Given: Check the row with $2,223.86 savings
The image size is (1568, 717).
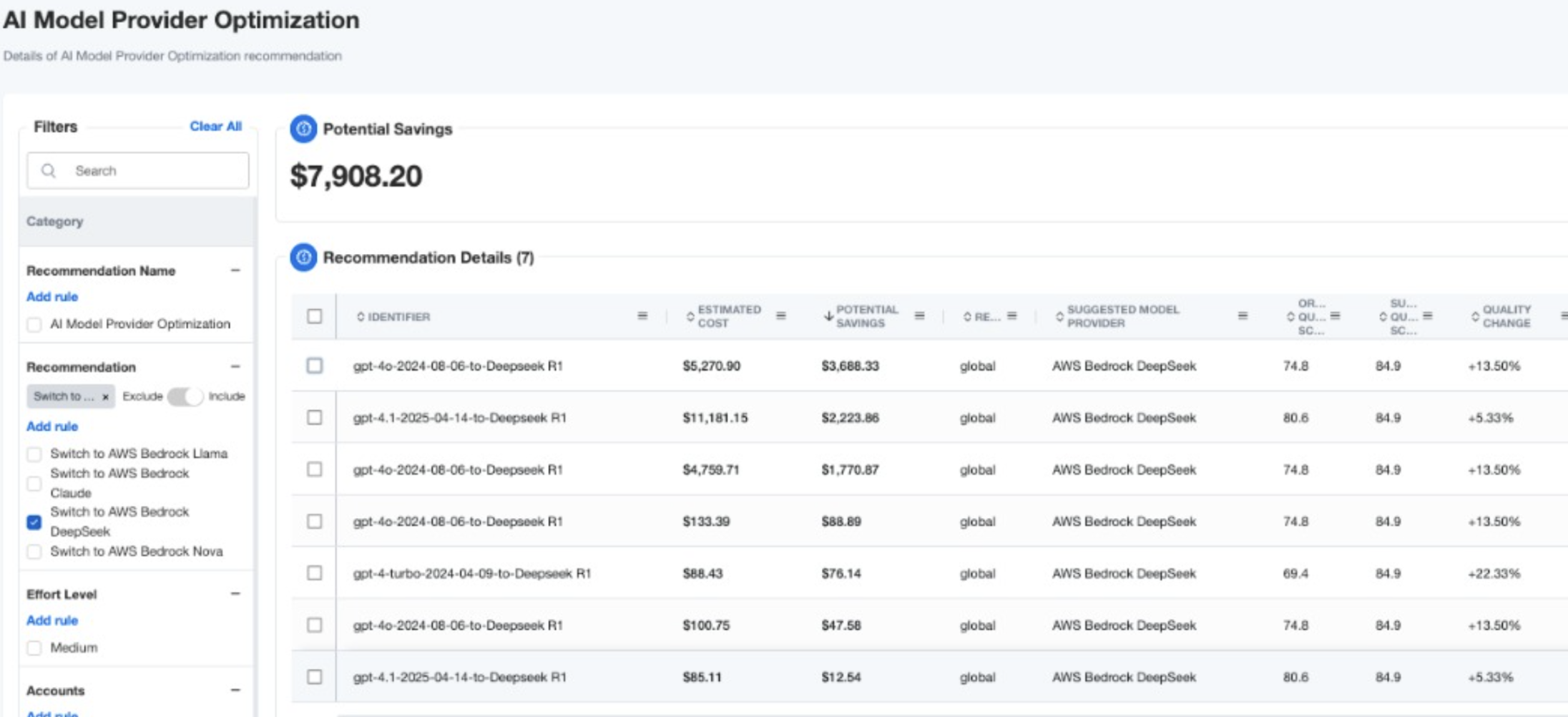Looking at the screenshot, I should [314, 417].
